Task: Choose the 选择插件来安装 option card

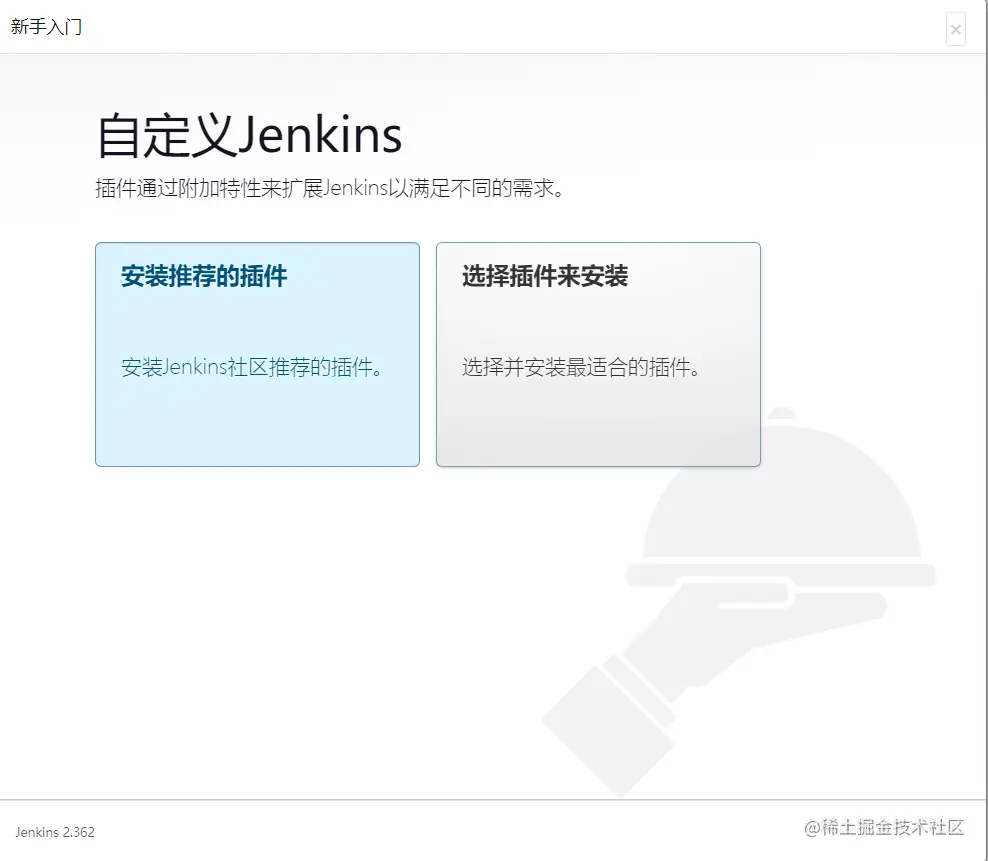Action: pyautogui.click(x=598, y=354)
